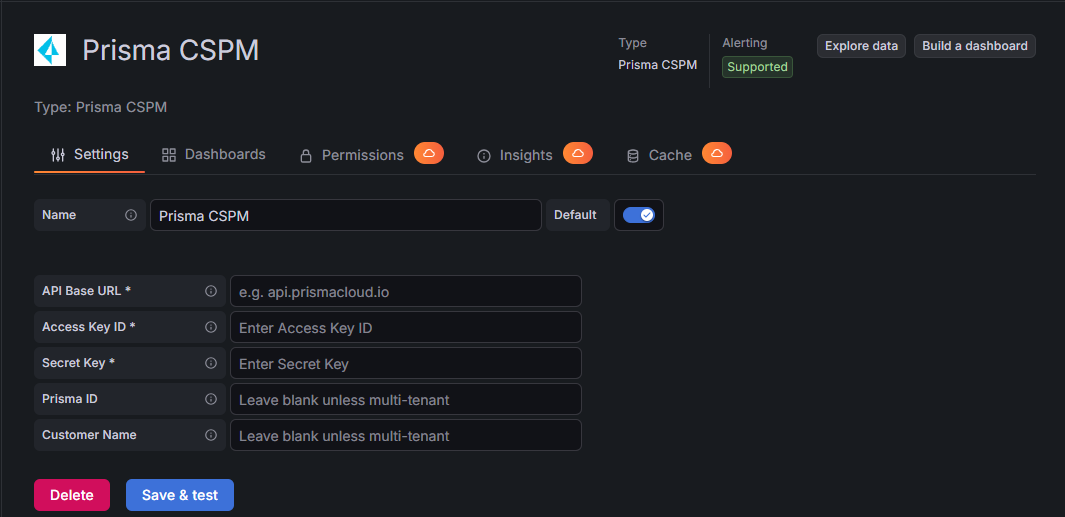Click the Prisma CSPM page title
The width and height of the screenshot is (1065, 517).
tap(170, 51)
